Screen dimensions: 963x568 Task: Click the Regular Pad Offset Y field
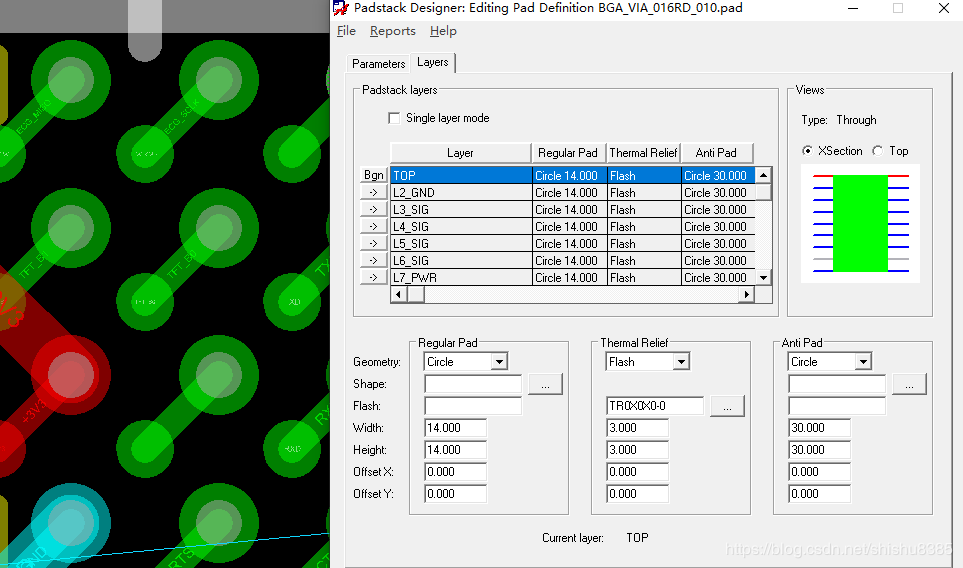tap(455, 494)
